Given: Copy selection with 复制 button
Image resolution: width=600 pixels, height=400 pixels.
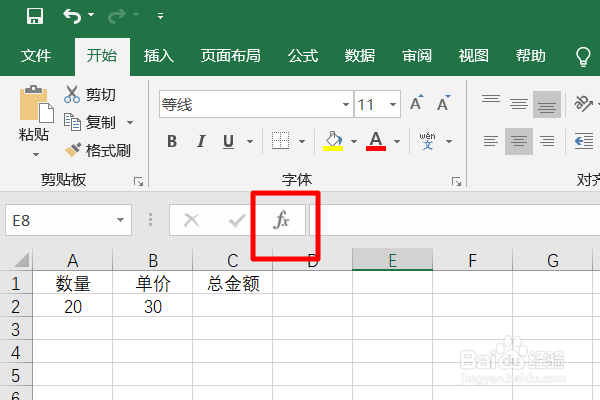Looking at the screenshot, I should pos(90,122).
